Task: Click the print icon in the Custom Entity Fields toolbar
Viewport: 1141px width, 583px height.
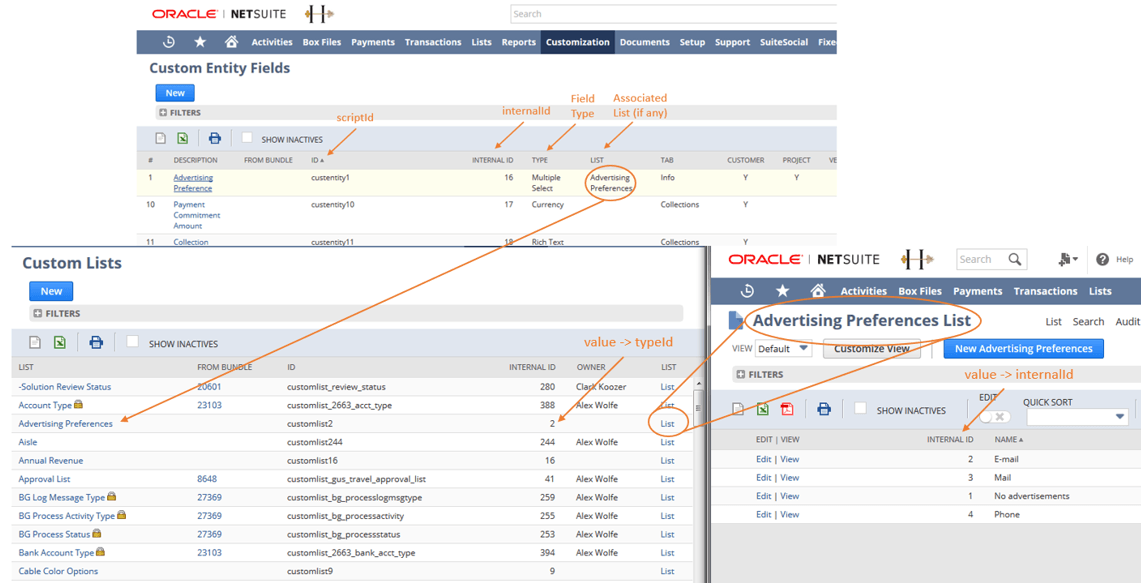Action: 214,138
